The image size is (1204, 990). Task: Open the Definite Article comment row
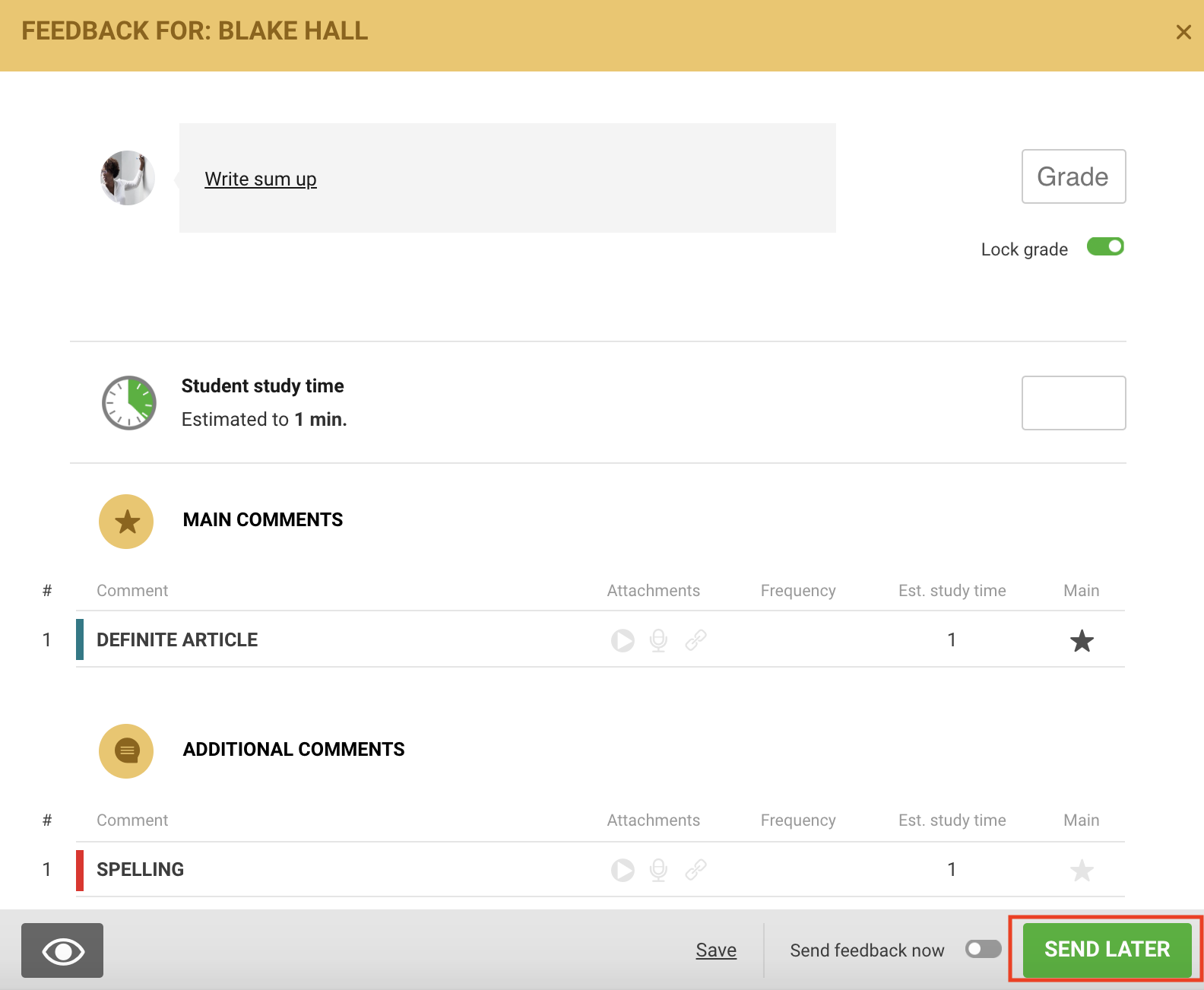coord(177,640)
